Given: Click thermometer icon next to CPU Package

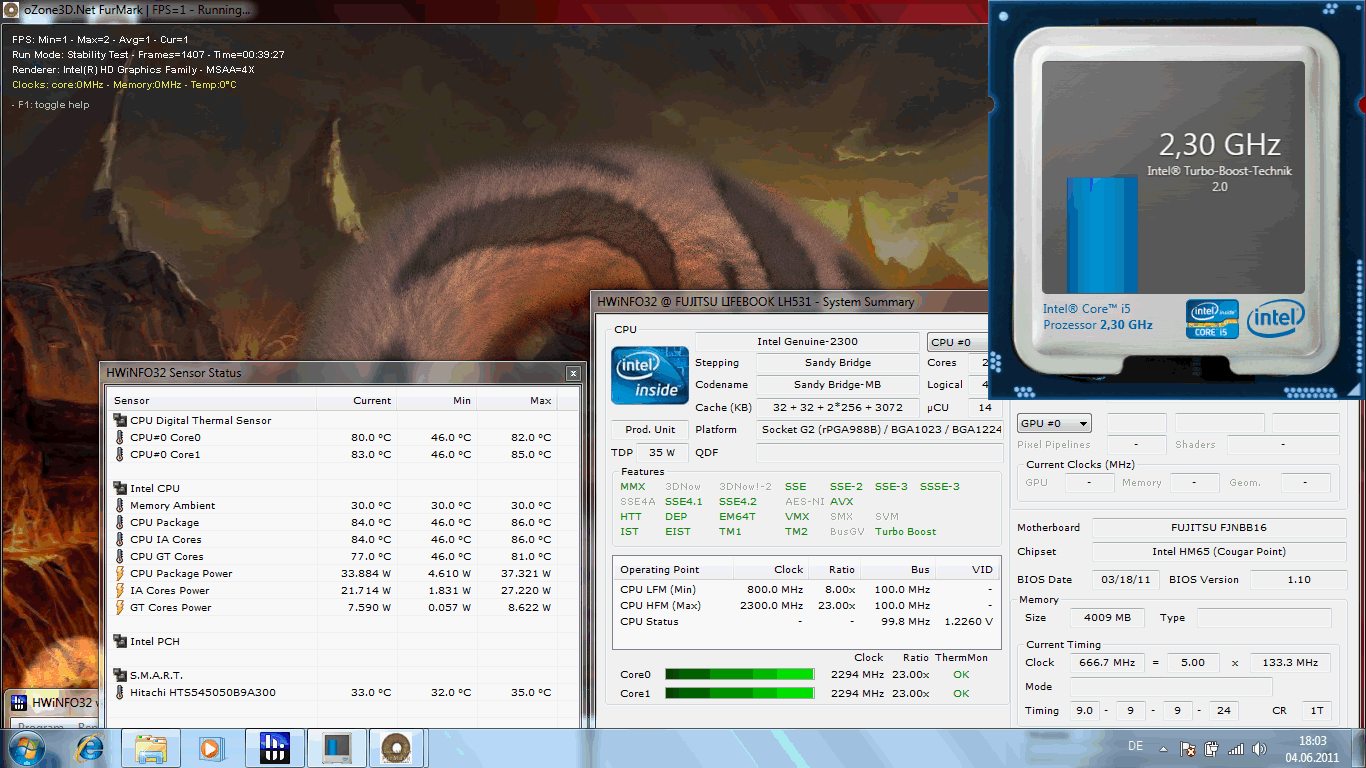Looking at the screenshot, I should coord(120,523).
